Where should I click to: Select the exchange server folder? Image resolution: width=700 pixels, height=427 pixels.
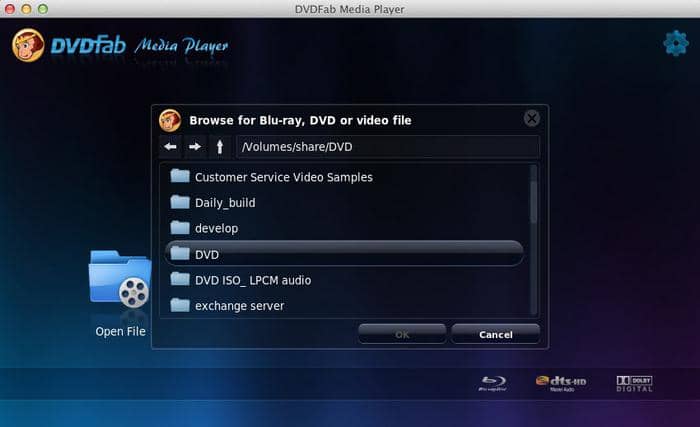344,306
